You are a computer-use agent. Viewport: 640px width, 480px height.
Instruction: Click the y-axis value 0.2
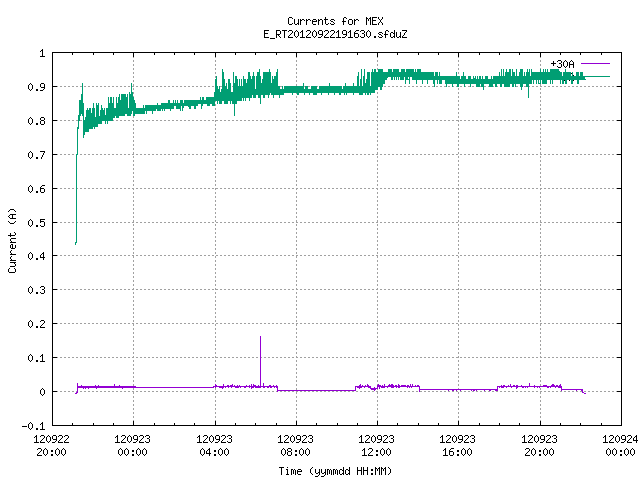(36, 324)
